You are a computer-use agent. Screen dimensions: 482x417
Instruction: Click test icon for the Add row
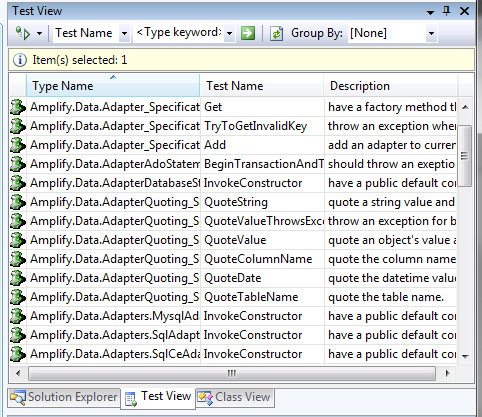pos(18,145)
